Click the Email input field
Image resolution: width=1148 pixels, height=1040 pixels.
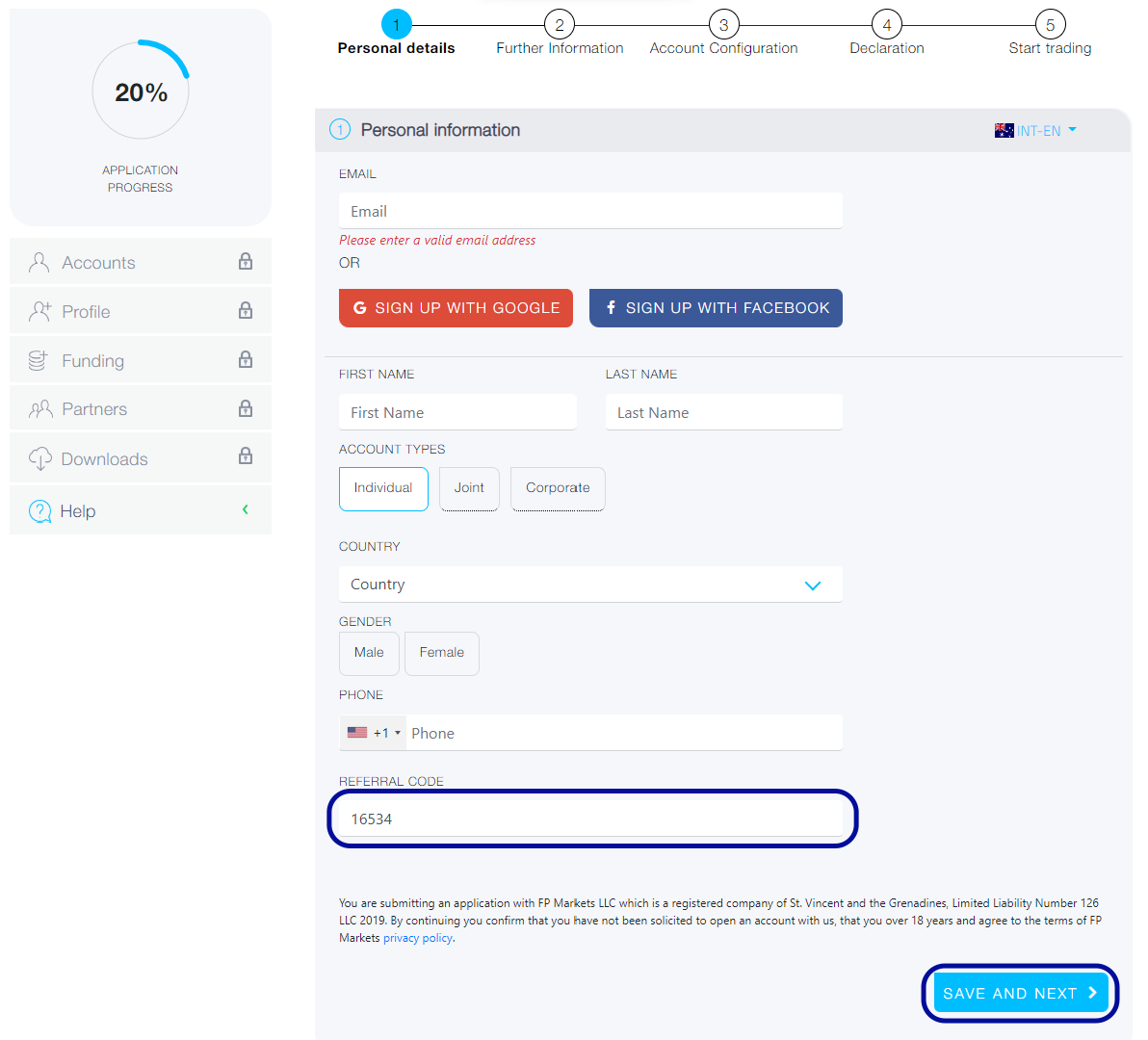click(x=590, y=211)
